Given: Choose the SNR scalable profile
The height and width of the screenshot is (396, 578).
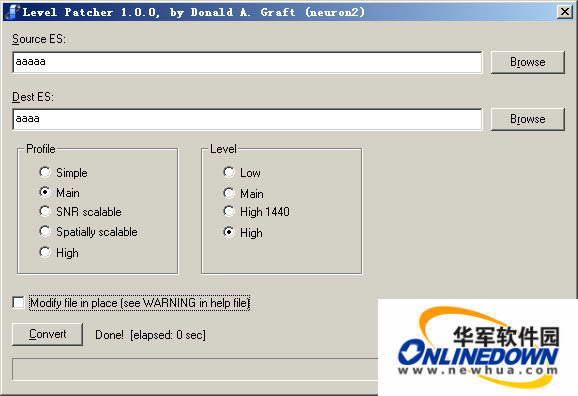Looking at the screenshot, I should [45, 211].
